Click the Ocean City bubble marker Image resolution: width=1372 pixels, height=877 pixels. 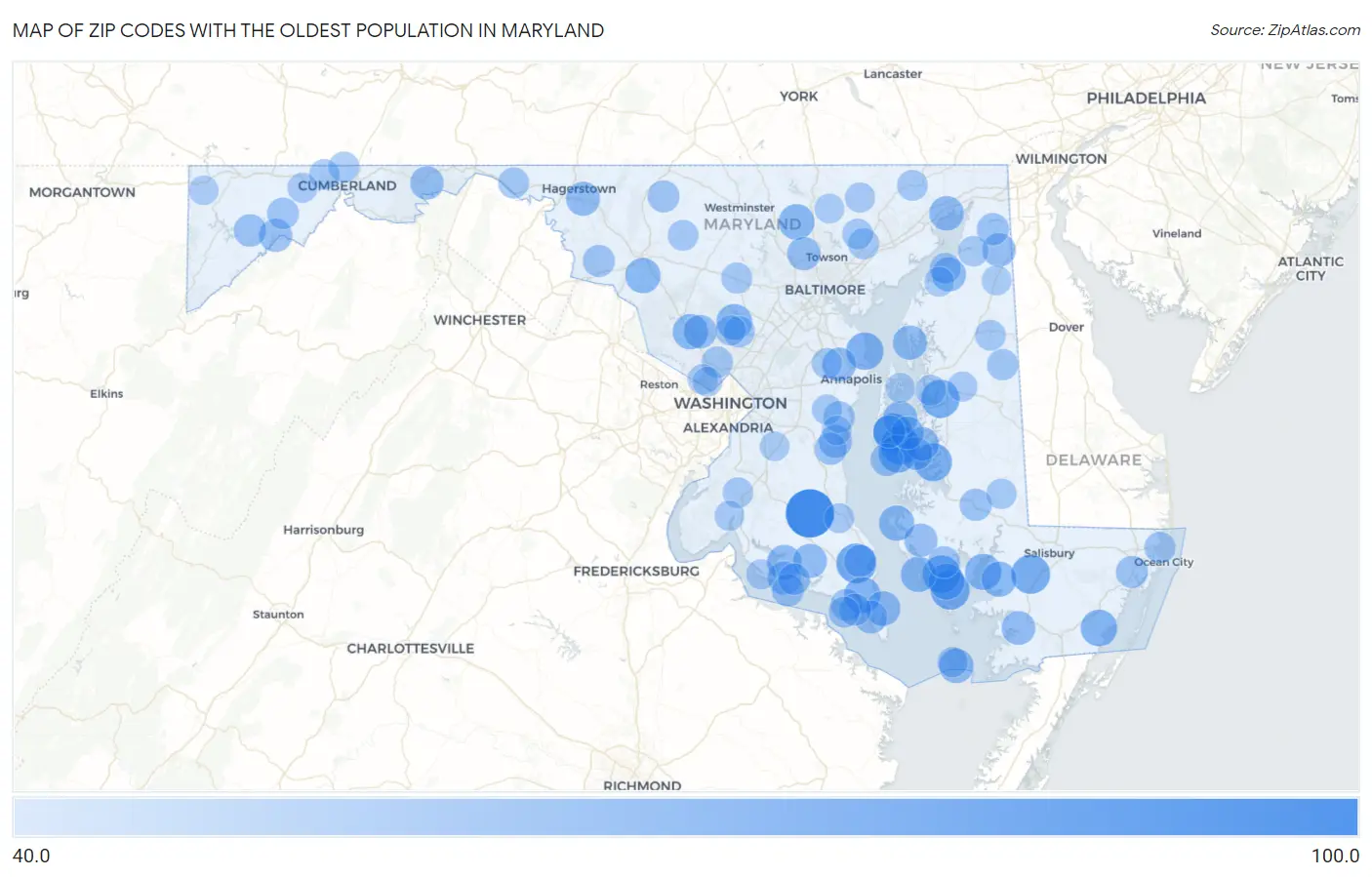tap(1160, 547)
